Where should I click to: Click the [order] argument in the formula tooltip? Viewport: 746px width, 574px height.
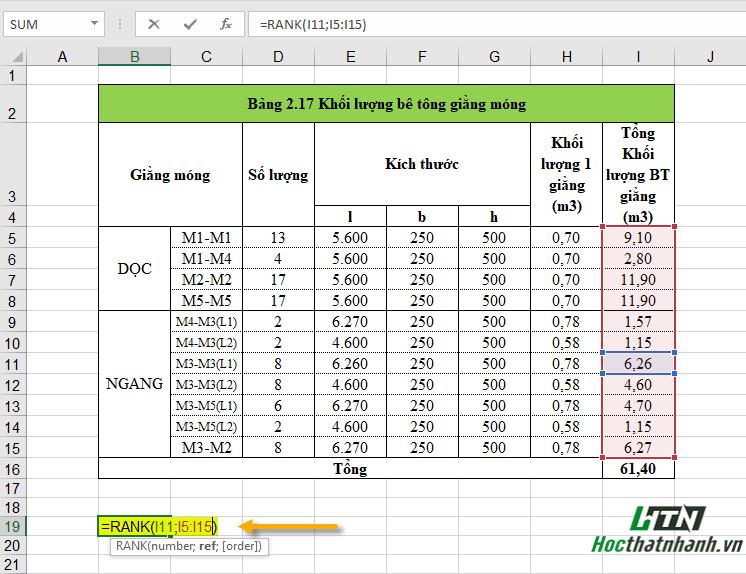[x=244, y=546]
